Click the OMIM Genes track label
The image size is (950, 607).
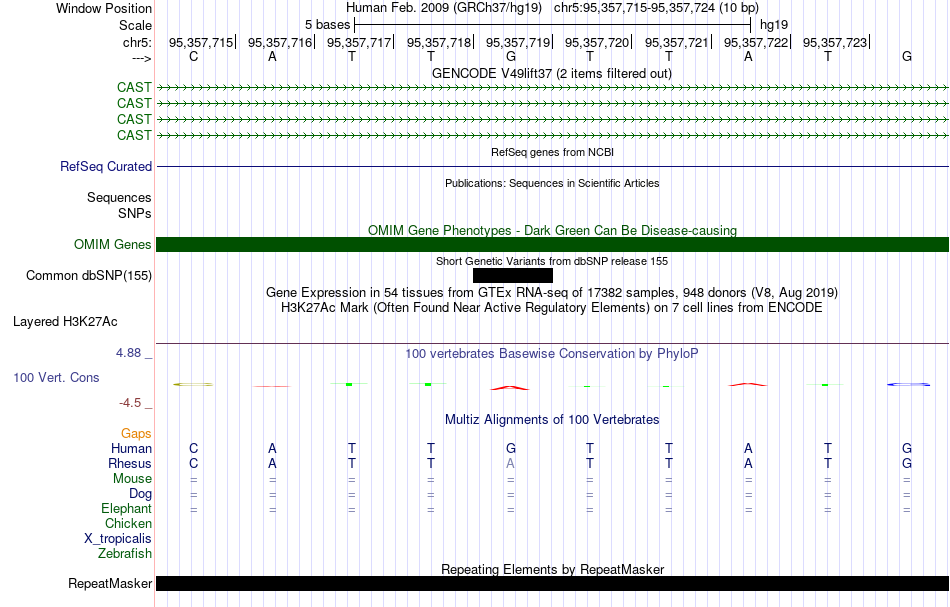coord(112,244)
